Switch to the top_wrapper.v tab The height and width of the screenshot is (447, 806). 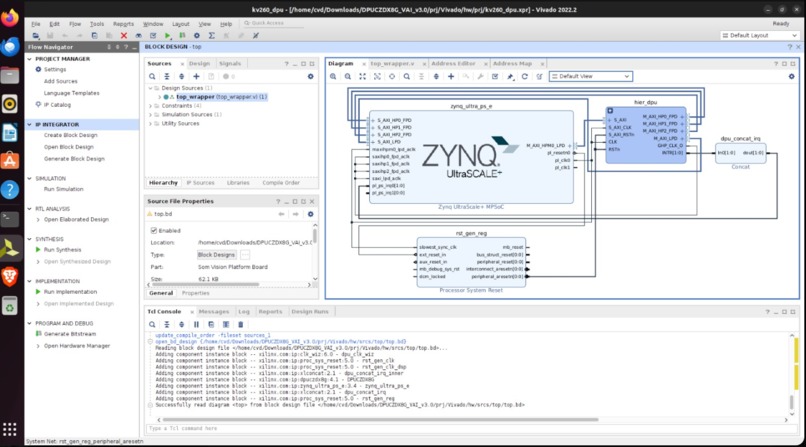(392, 64)
